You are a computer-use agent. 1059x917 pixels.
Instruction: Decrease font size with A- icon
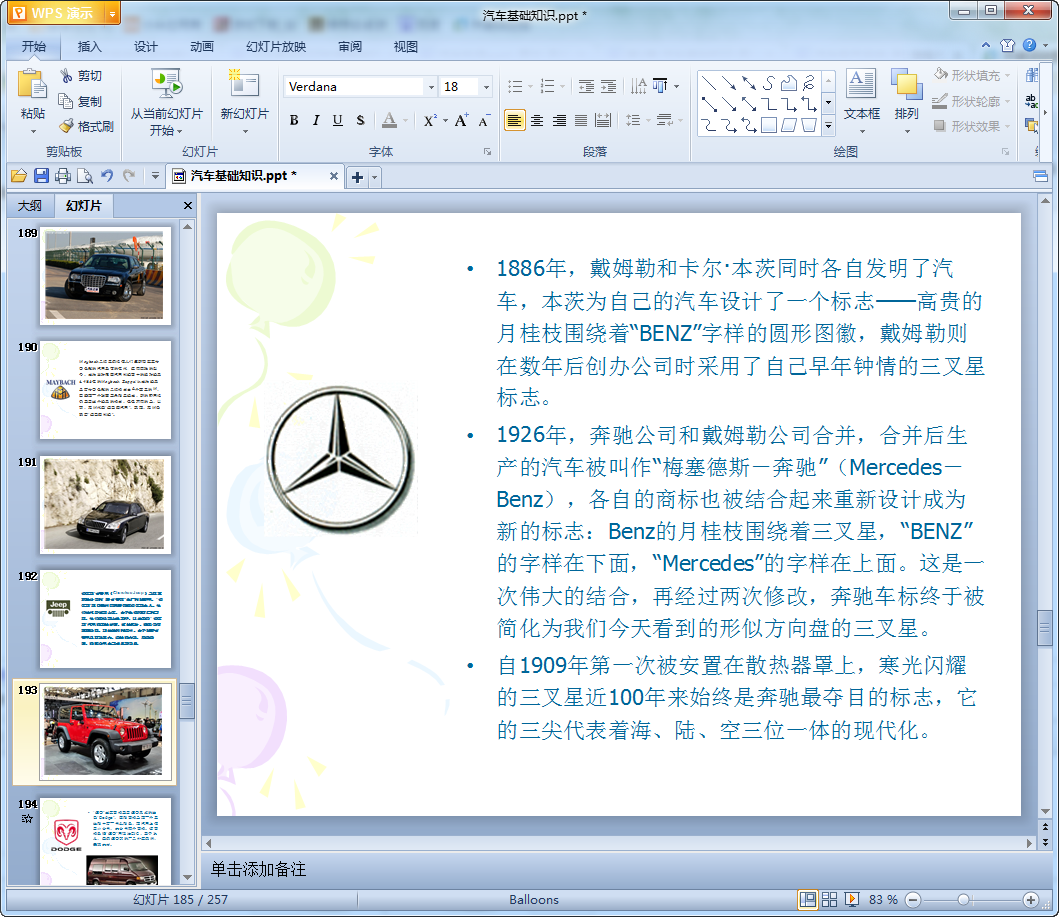[x=484, y=121]
